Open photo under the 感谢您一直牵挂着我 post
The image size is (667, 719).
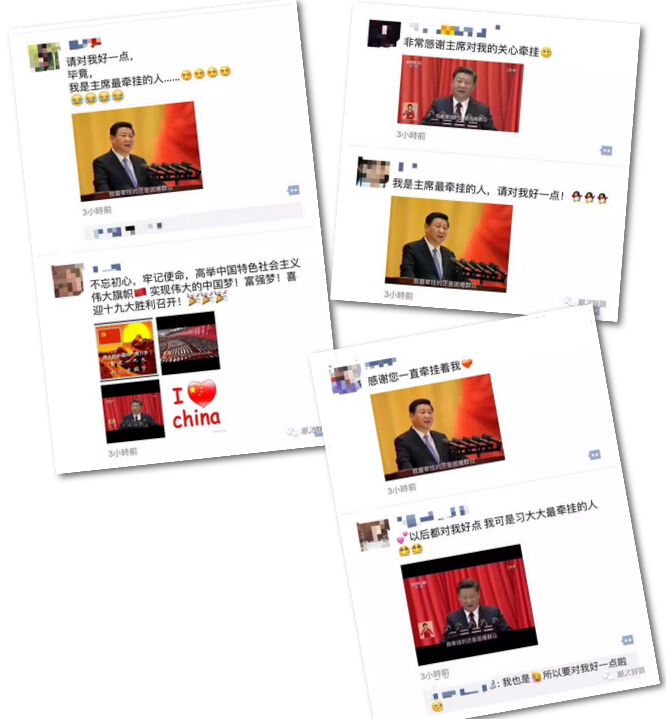(437, 426)
